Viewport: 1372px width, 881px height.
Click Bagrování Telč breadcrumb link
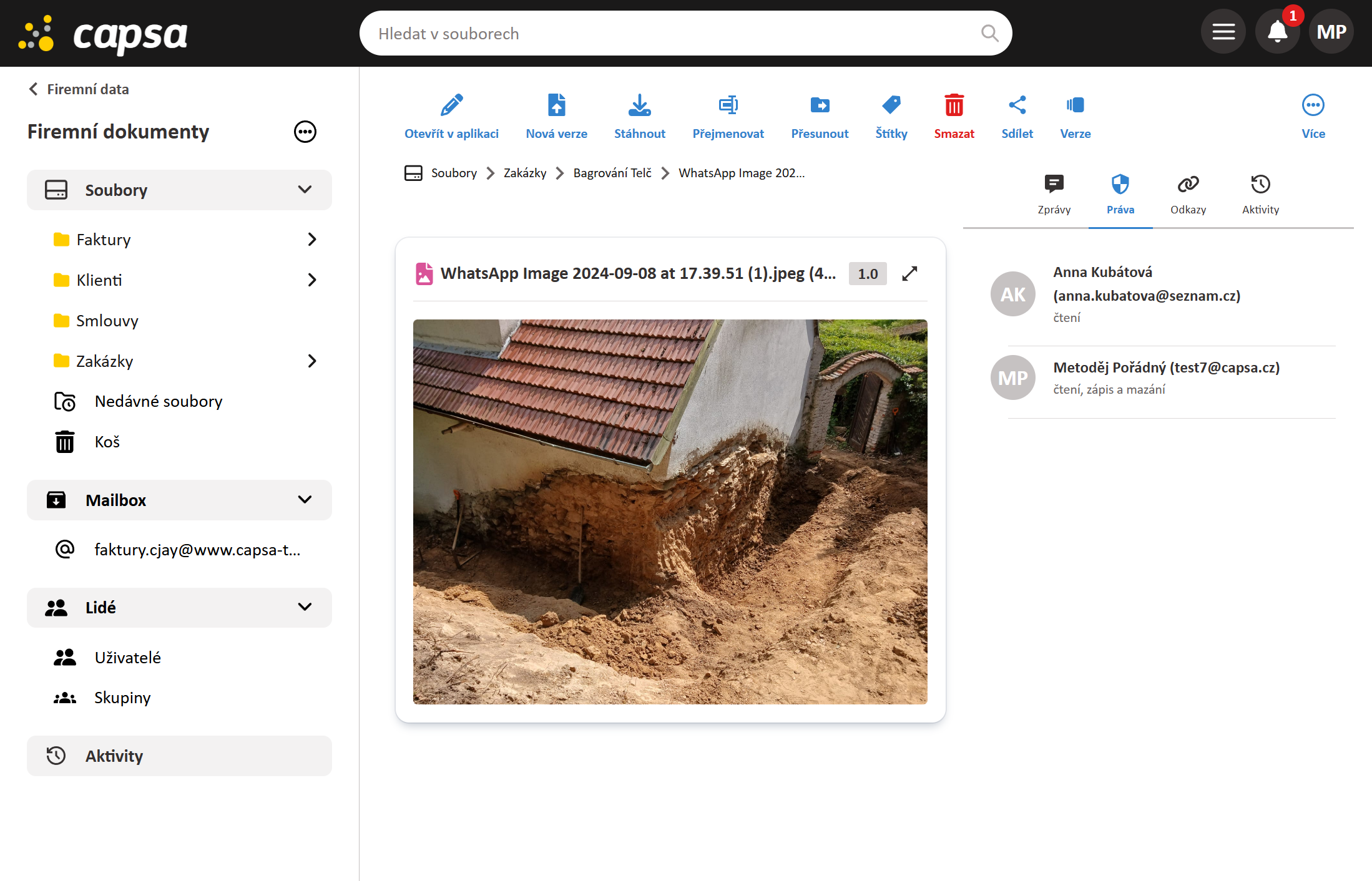(x=612, y=173)
